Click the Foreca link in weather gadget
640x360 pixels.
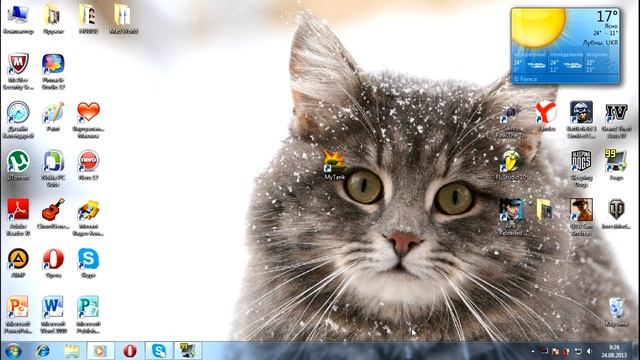tap(526, 79)
